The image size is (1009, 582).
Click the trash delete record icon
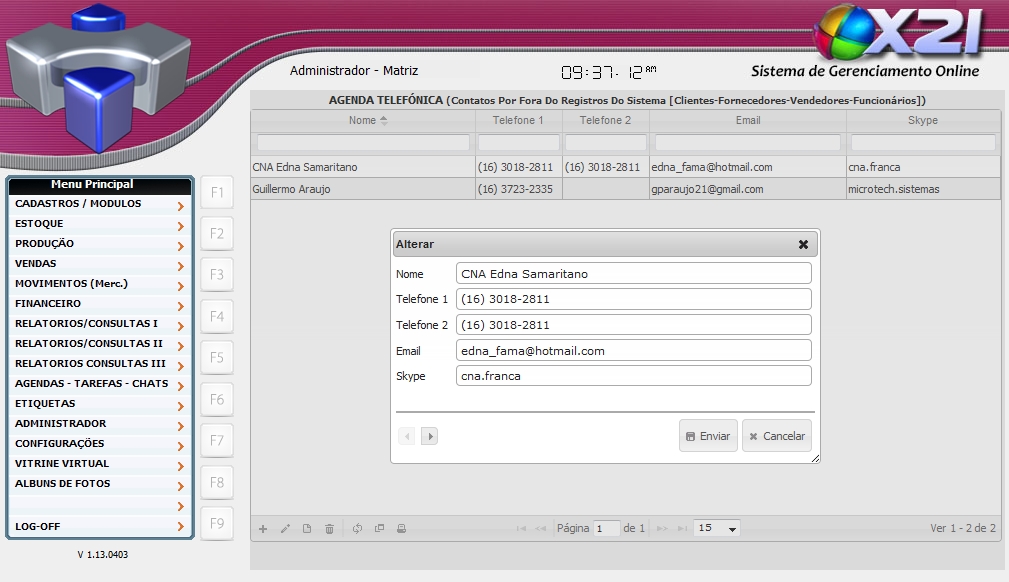[x=329, y=529]
